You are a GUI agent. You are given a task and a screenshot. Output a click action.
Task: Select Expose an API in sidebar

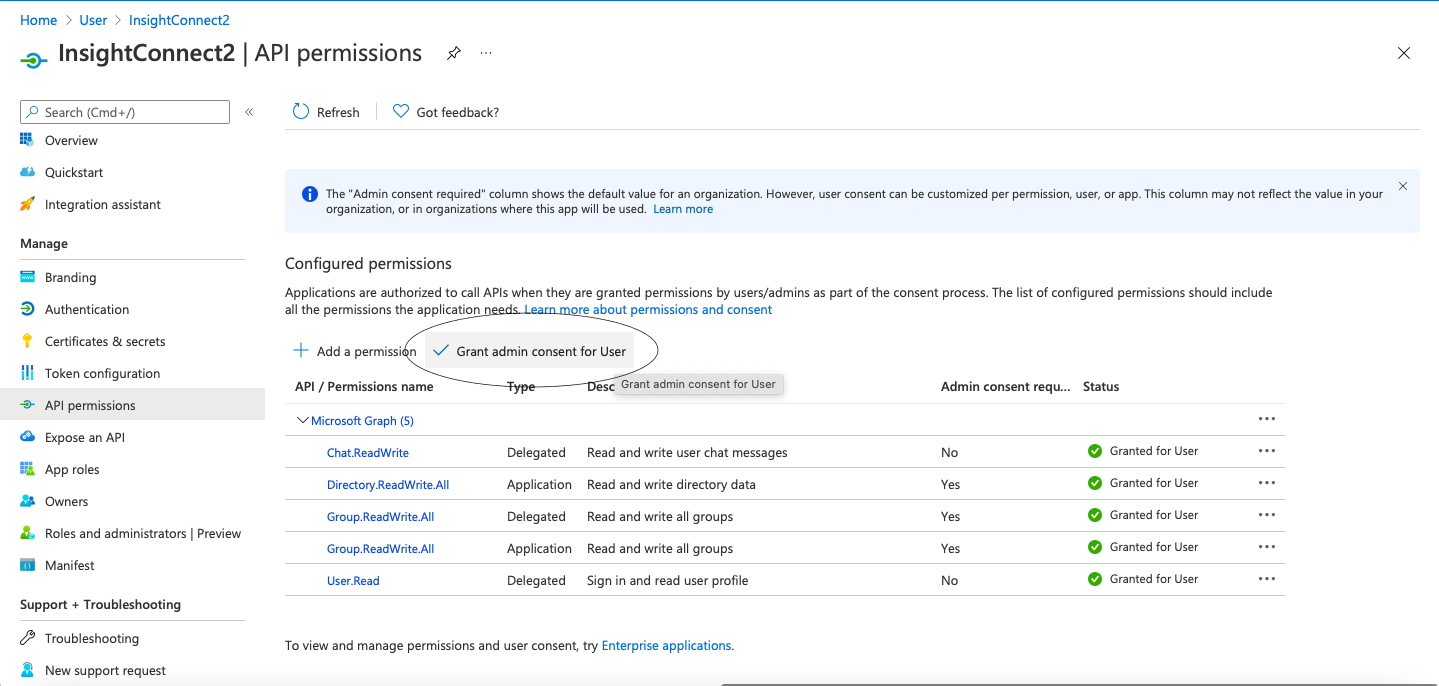coord(85,437)
